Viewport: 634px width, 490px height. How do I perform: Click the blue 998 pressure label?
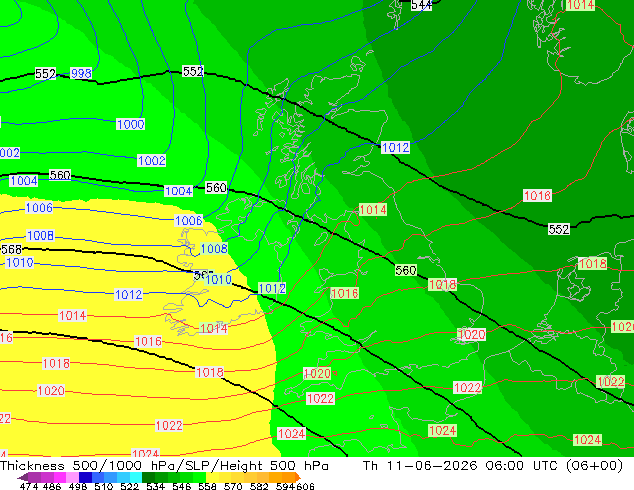[x=81, y=74]
